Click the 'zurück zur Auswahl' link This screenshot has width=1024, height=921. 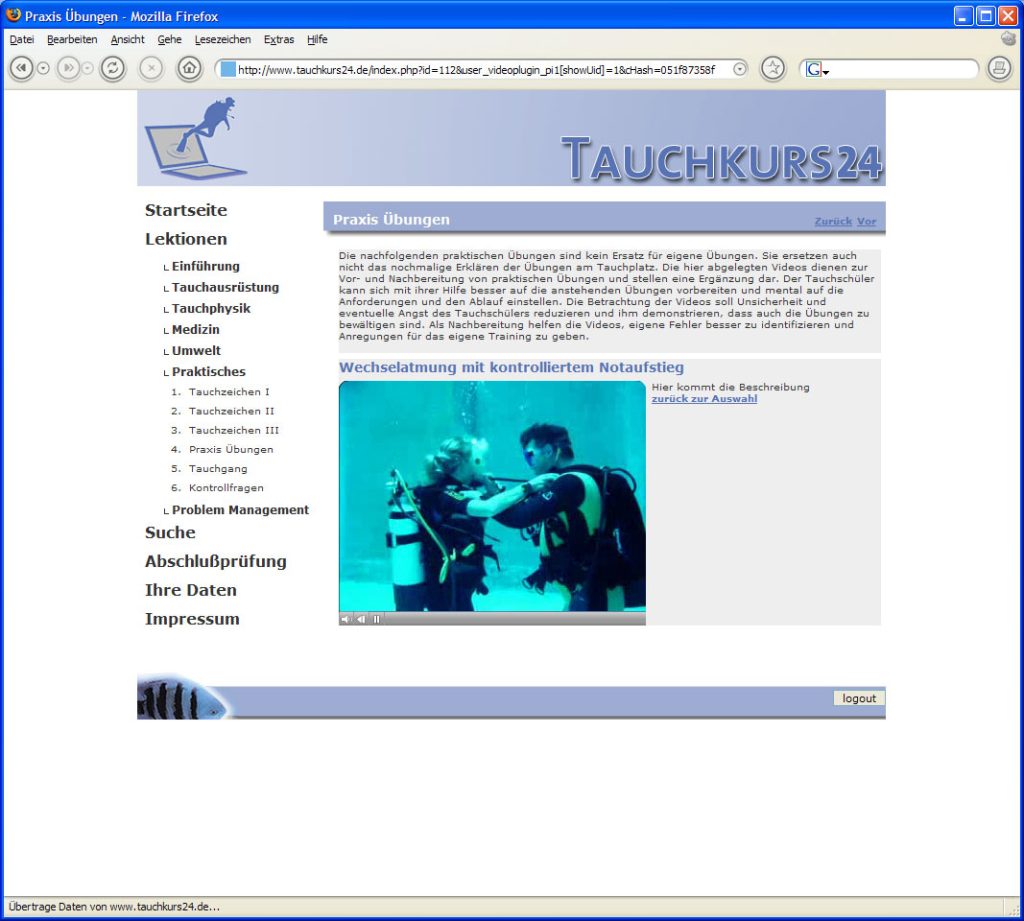[x=704, y=399]
